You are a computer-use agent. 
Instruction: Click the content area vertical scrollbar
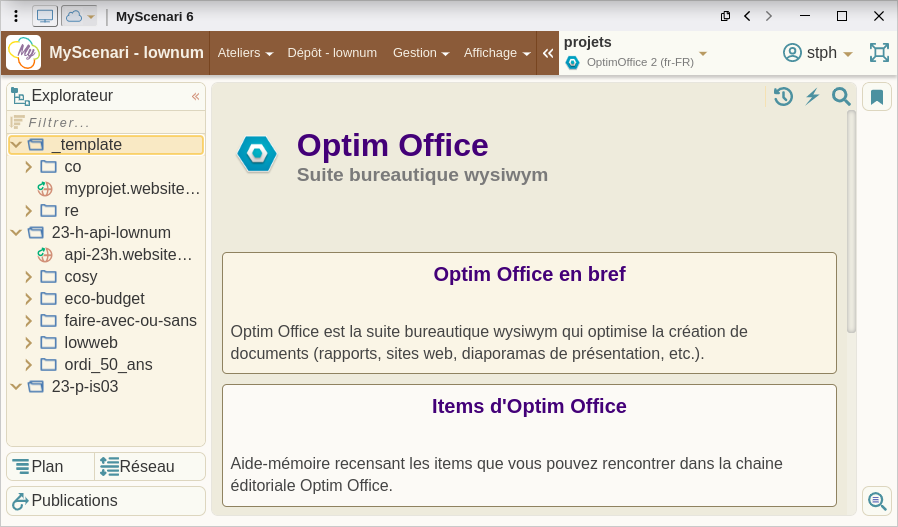(x=851, y=220)
